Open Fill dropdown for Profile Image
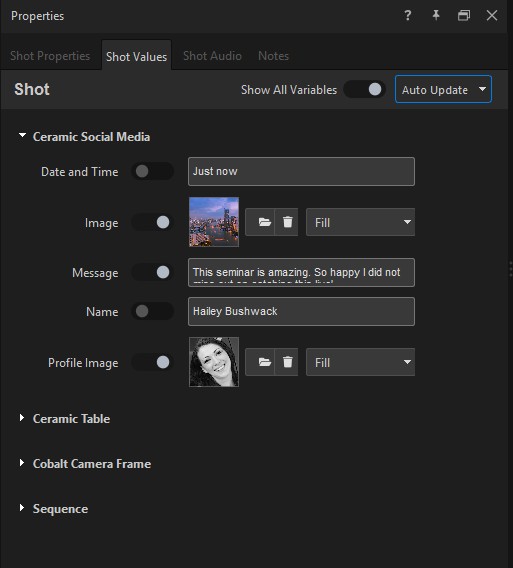Image resolution: width=513 pixels, height=568 pixels. (x=360, y=362)
